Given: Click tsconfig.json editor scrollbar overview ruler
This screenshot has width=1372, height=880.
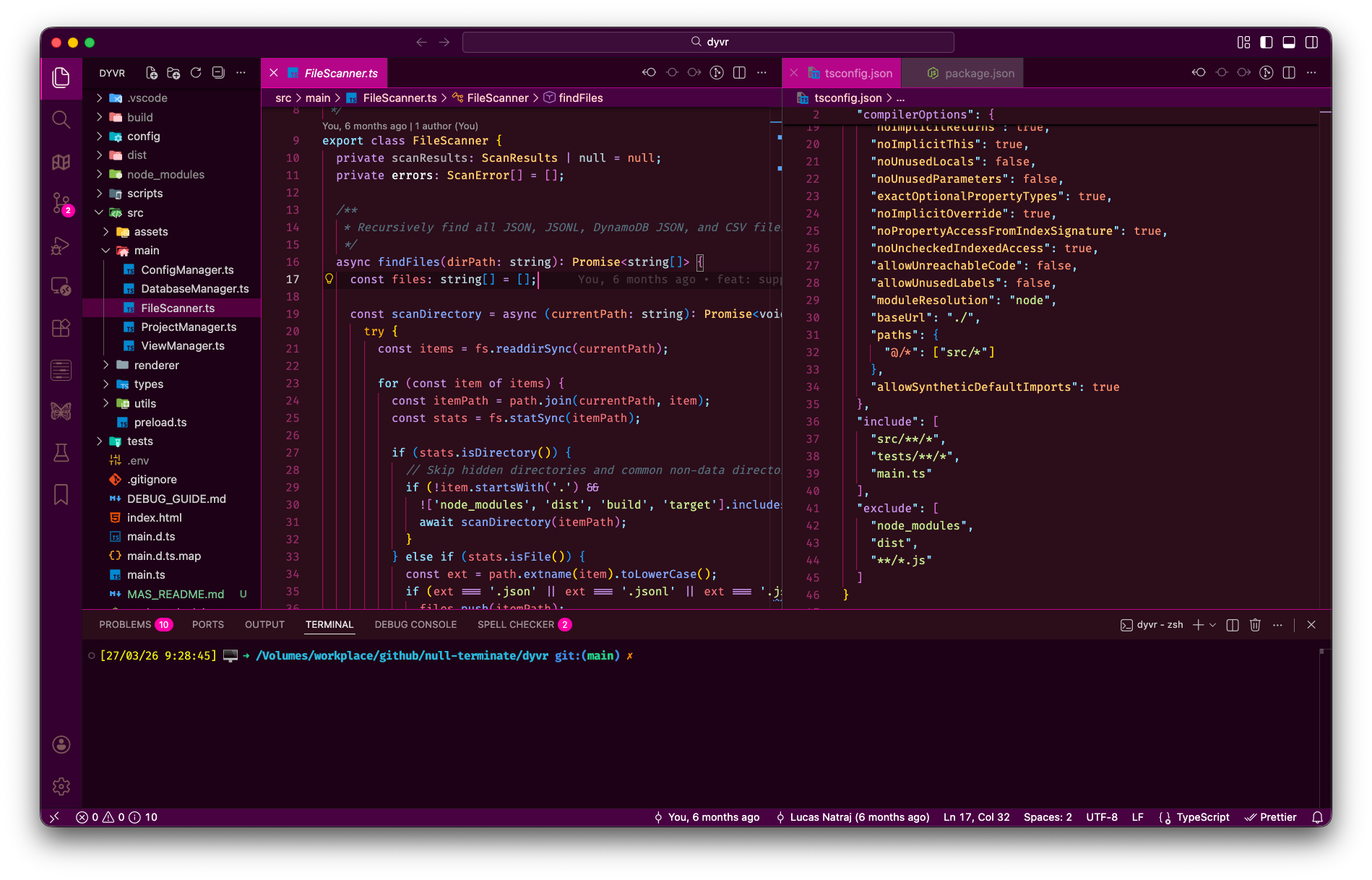Looking at the screenshot, I should pyautogui.click(x=1325, y=358).
